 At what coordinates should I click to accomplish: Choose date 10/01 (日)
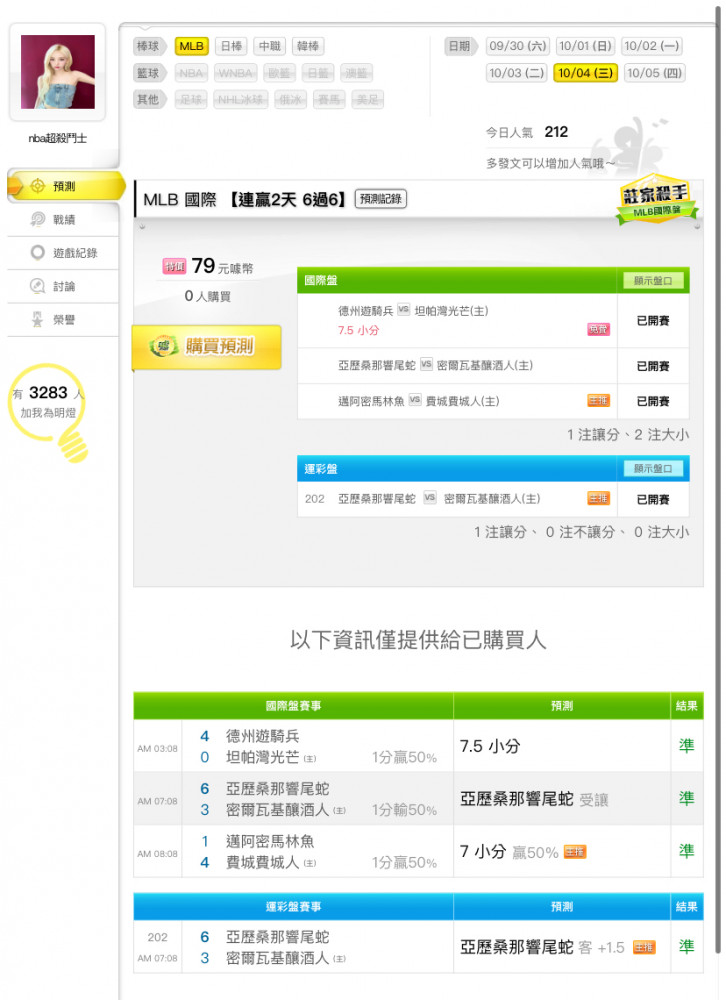click(585, 46)
